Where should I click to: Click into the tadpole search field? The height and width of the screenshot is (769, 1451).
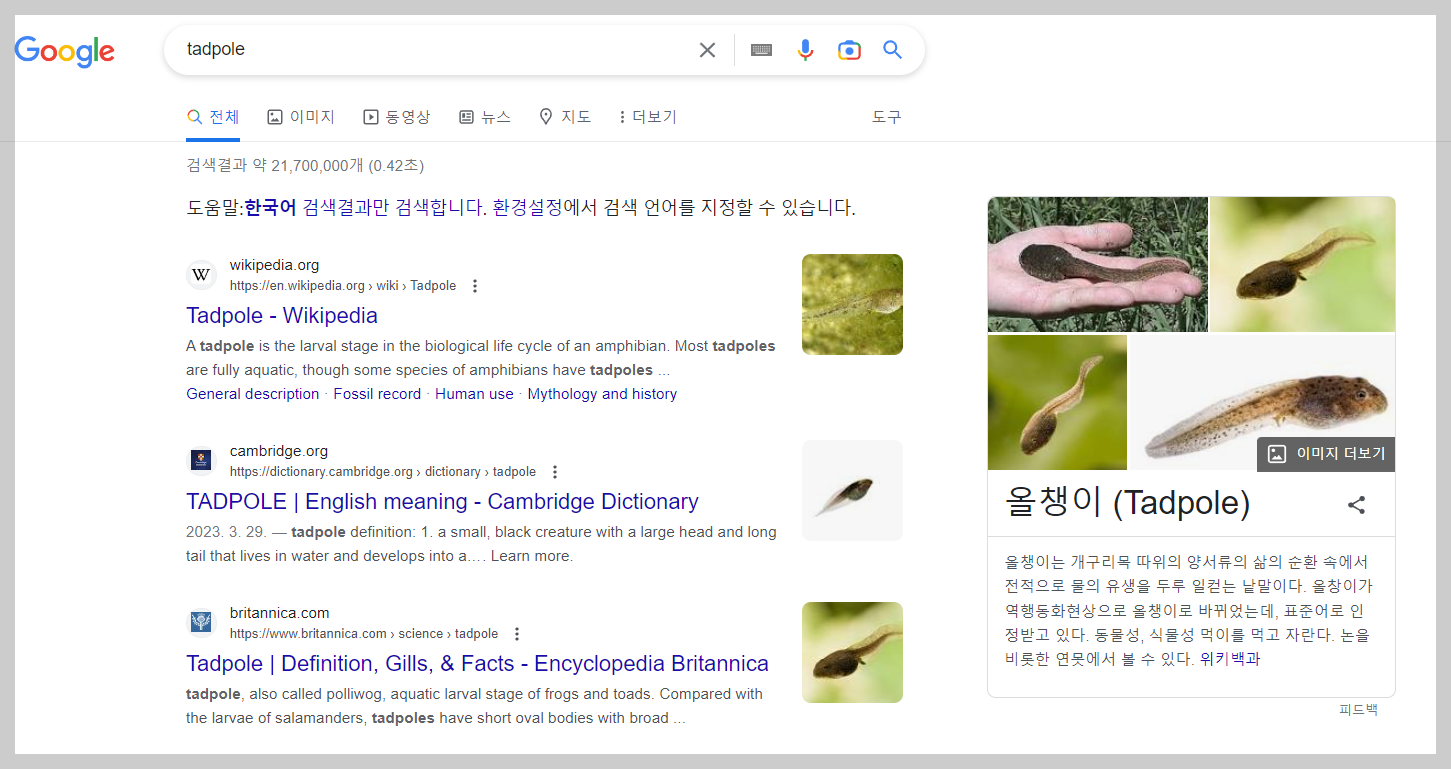(x=435, y=50)
